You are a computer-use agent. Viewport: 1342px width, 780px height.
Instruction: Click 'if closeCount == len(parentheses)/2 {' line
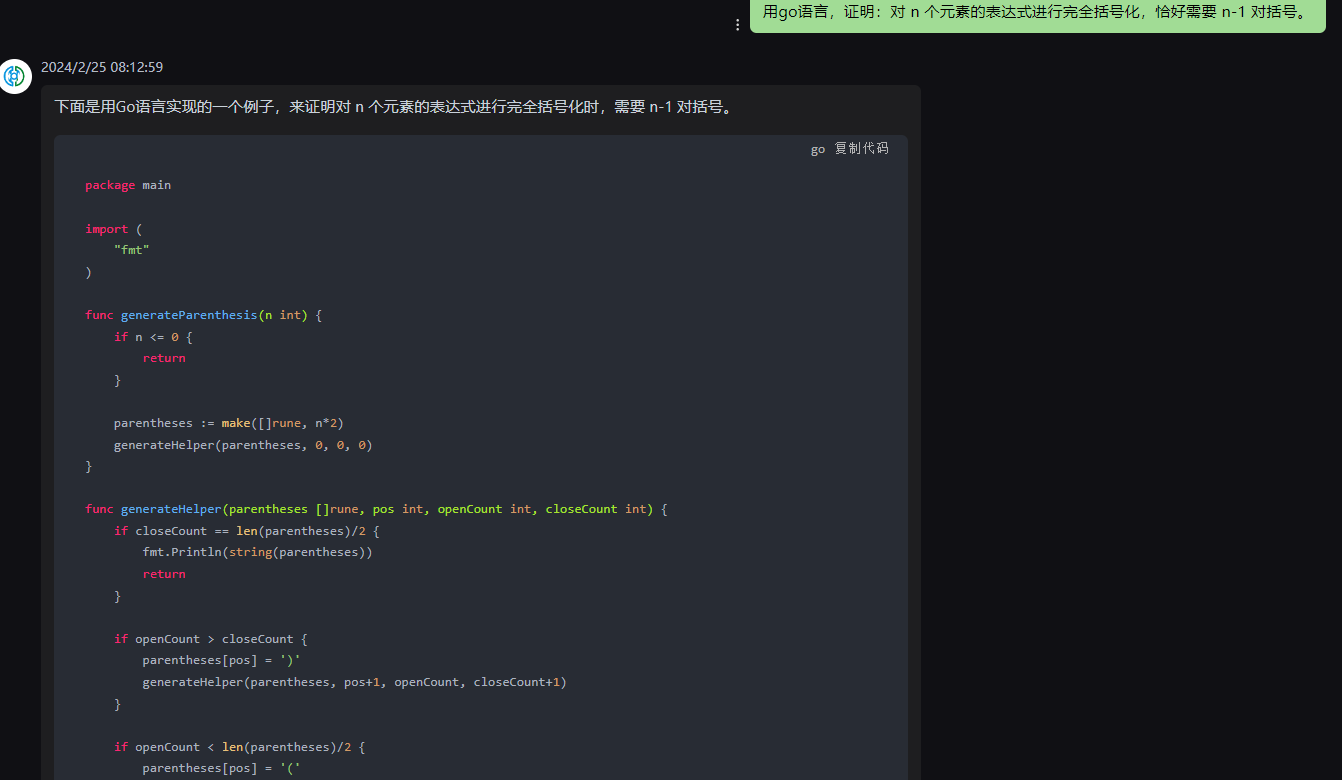coord(247,531)
